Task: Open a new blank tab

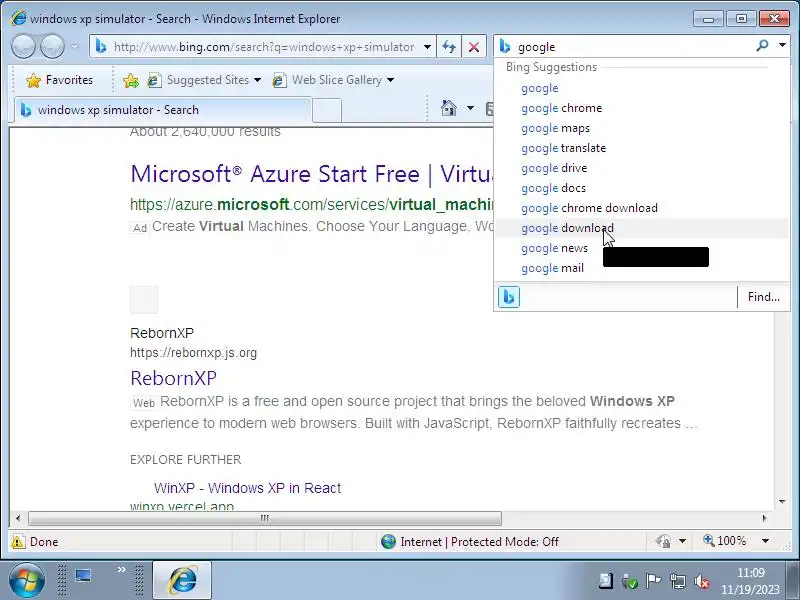Action: click(327, 110)
